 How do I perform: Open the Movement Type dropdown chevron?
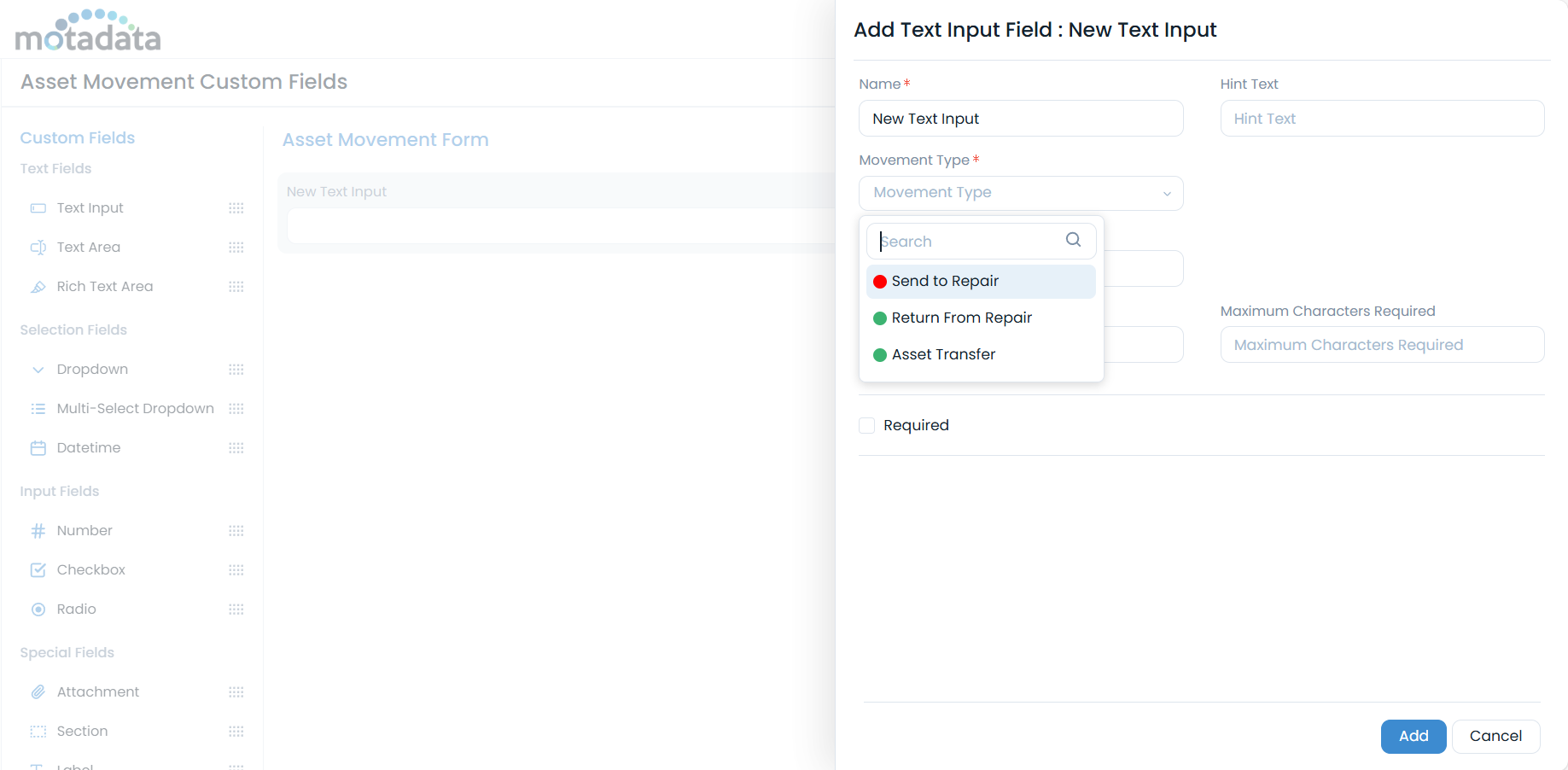tap(1167, 194)
